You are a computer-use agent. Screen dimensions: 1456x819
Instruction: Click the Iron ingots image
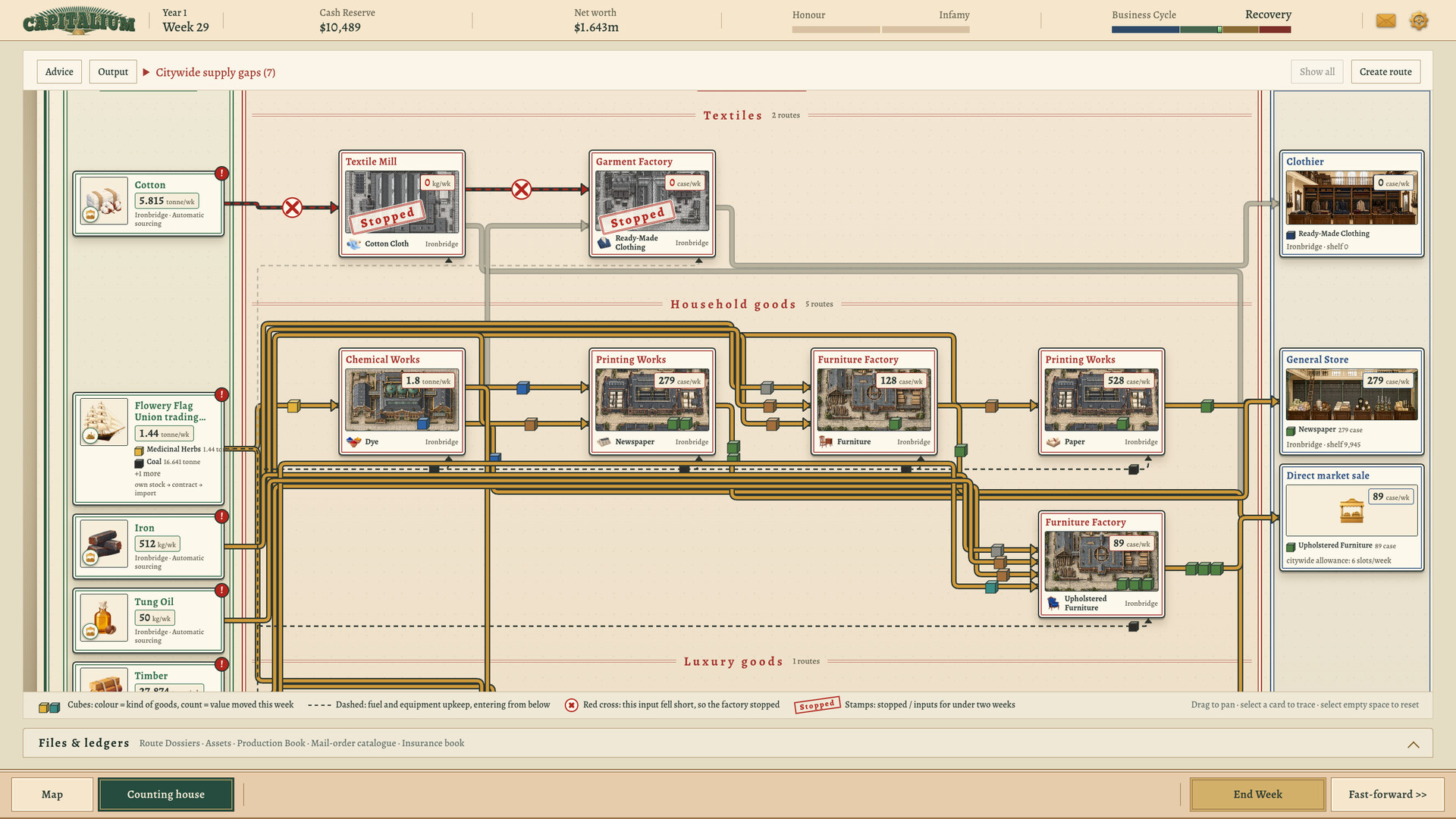[104, 544]
